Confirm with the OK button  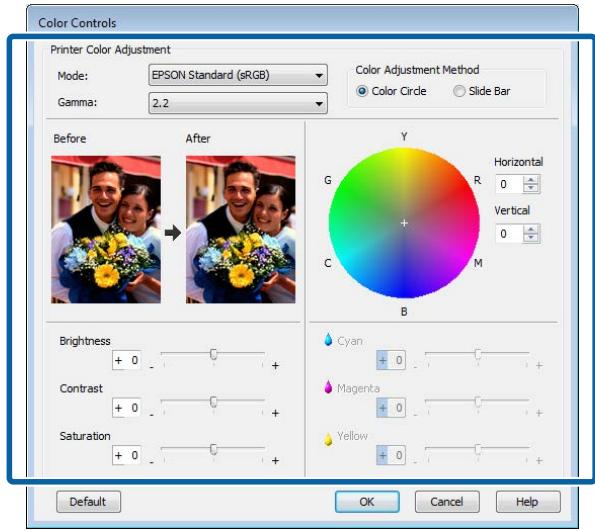[x=367, y=502]
